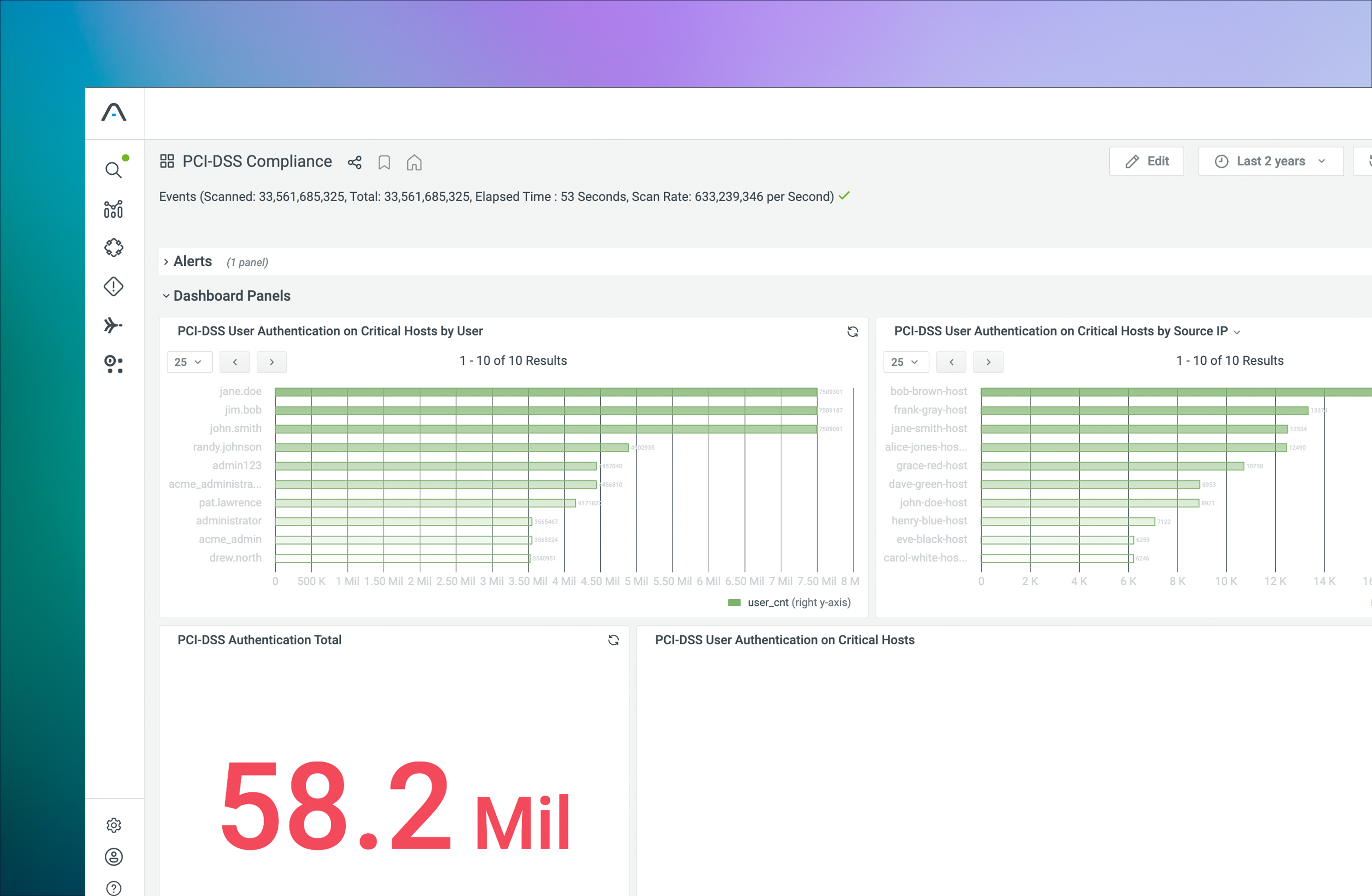
Task: Set dashboard as home via house icon
Action: (414, 162)
